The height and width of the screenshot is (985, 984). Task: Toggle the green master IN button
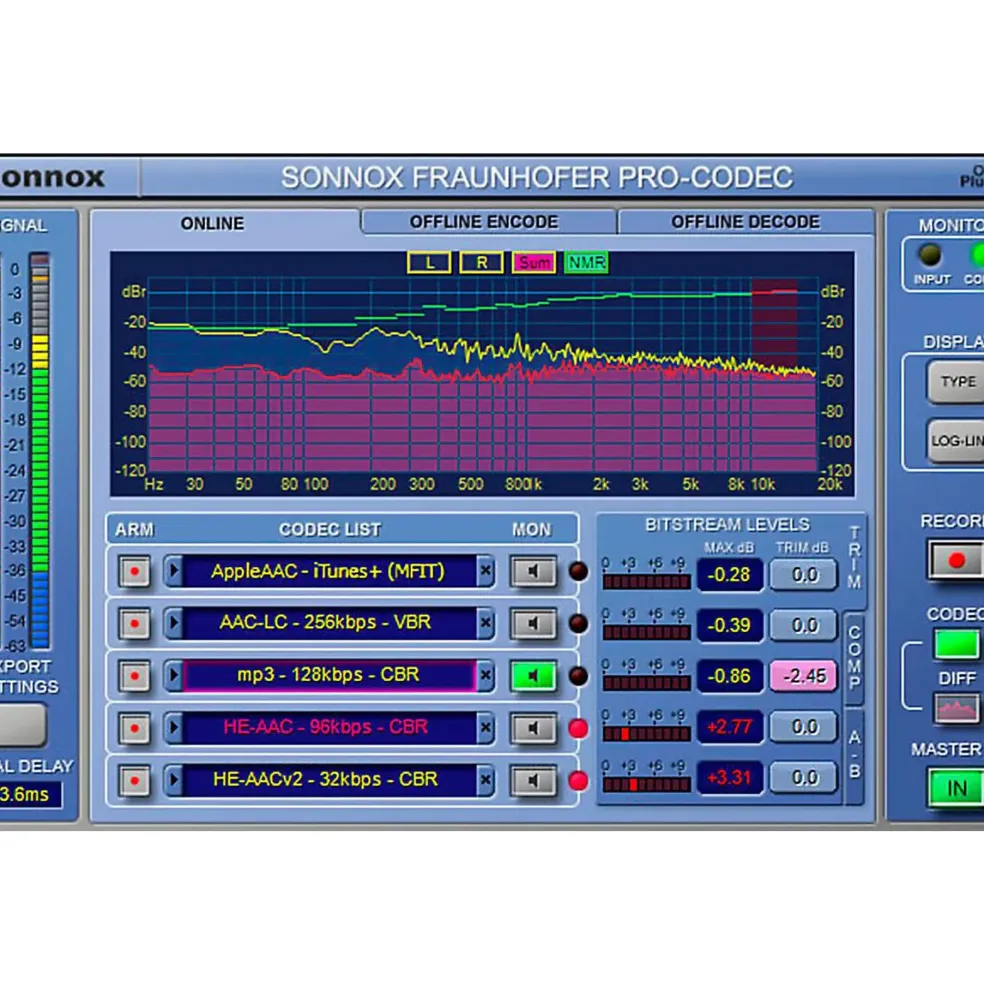click(956, 788)
